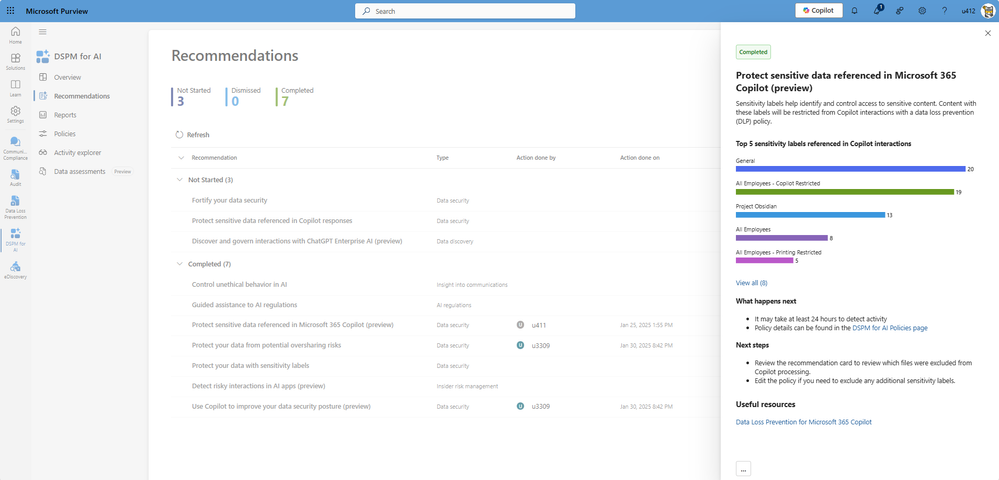Screen dimensions: 999x480
Task: Open Learn in the left rail
Action: click(15, 88)
